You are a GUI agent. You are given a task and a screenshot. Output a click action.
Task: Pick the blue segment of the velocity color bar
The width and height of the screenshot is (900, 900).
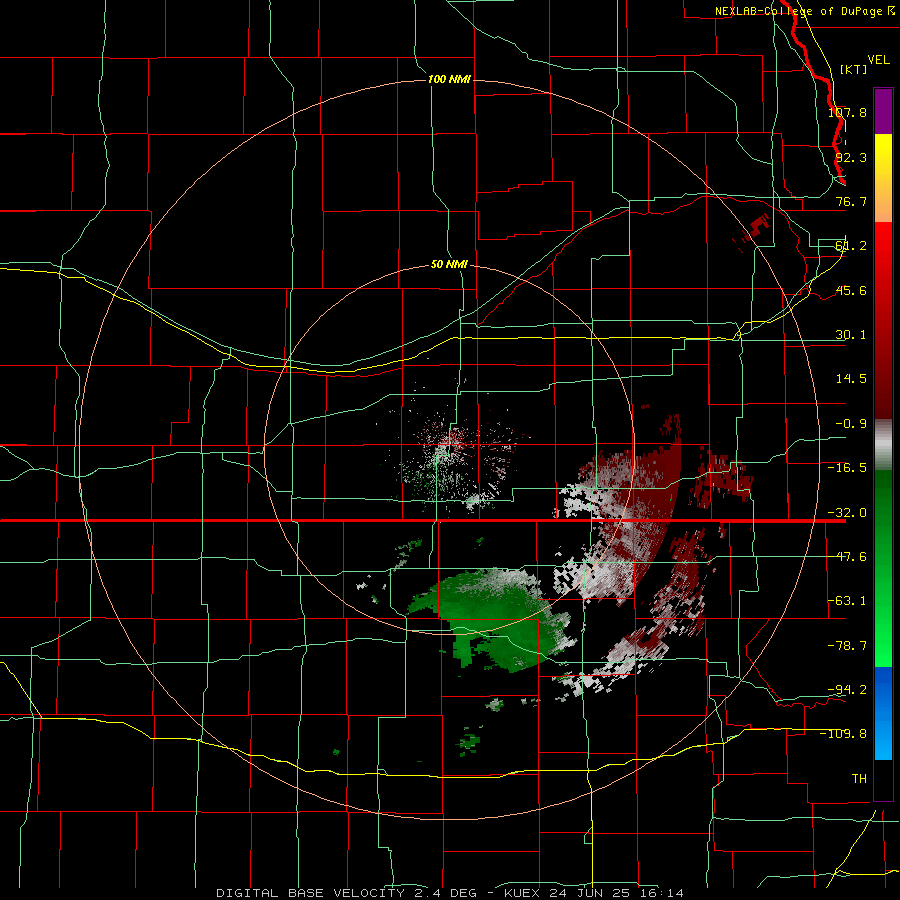(883, 713)
